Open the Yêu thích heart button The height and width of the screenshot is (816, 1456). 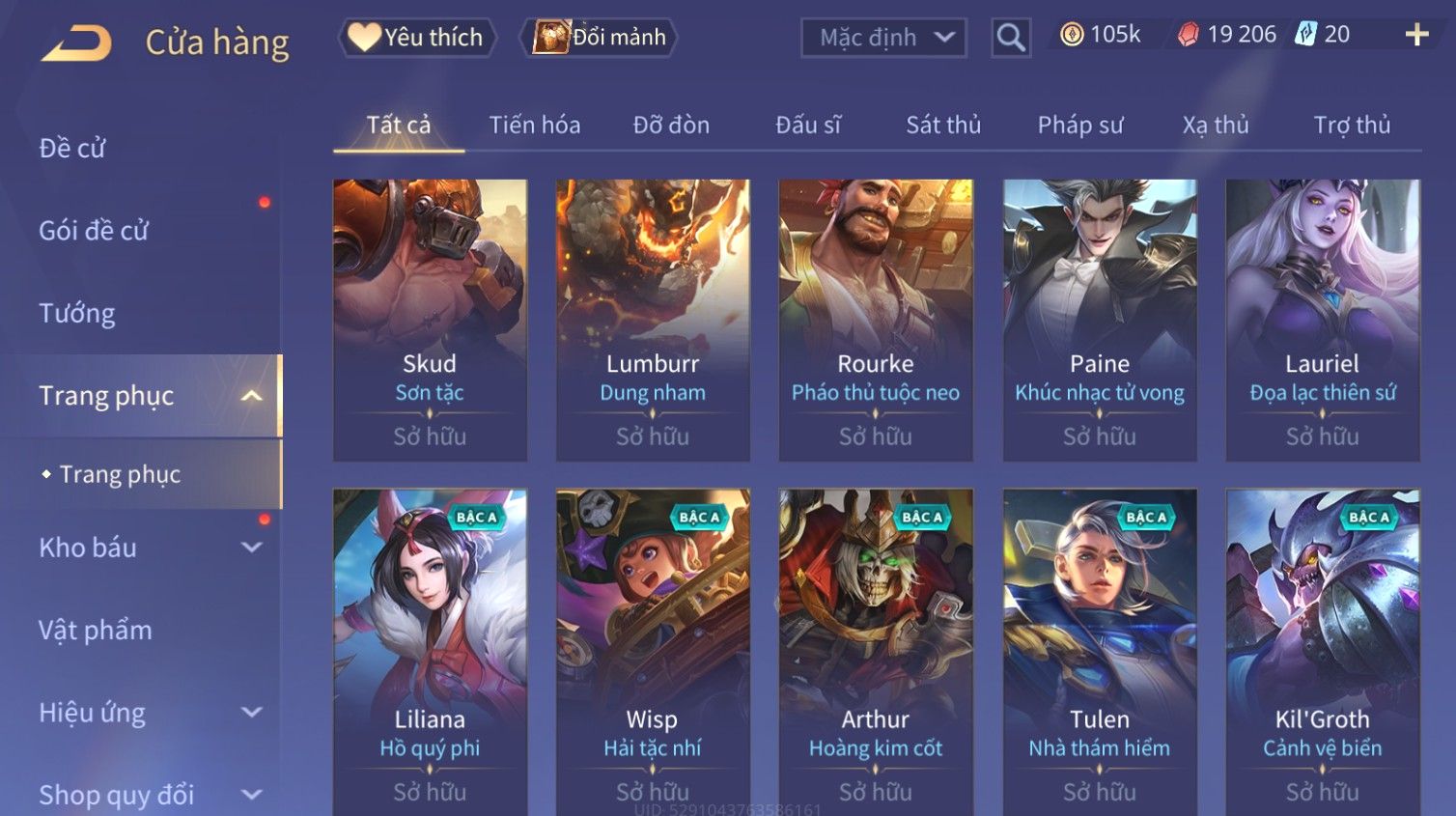pyautogui.click(x=417, y=38)
